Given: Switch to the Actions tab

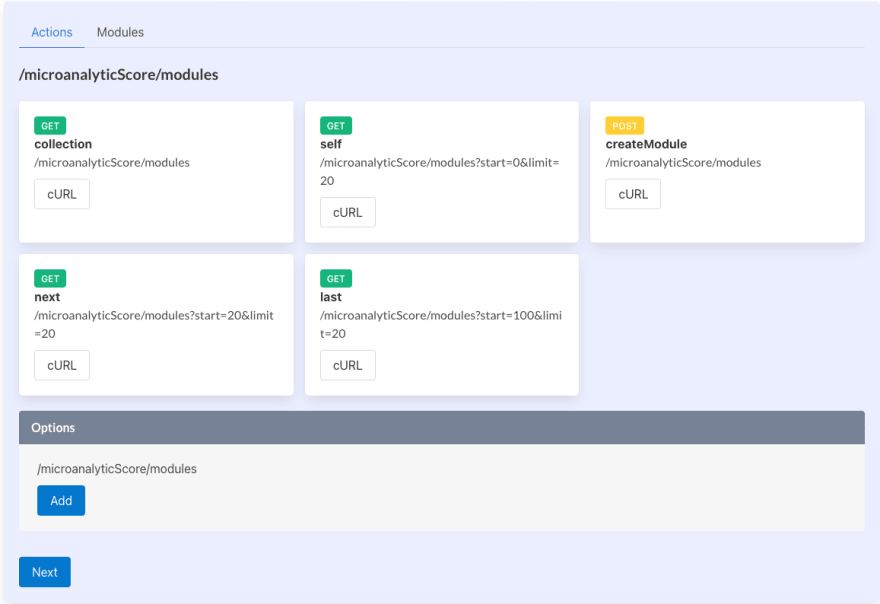Looking at the screenshot, I should pos(52,32).
